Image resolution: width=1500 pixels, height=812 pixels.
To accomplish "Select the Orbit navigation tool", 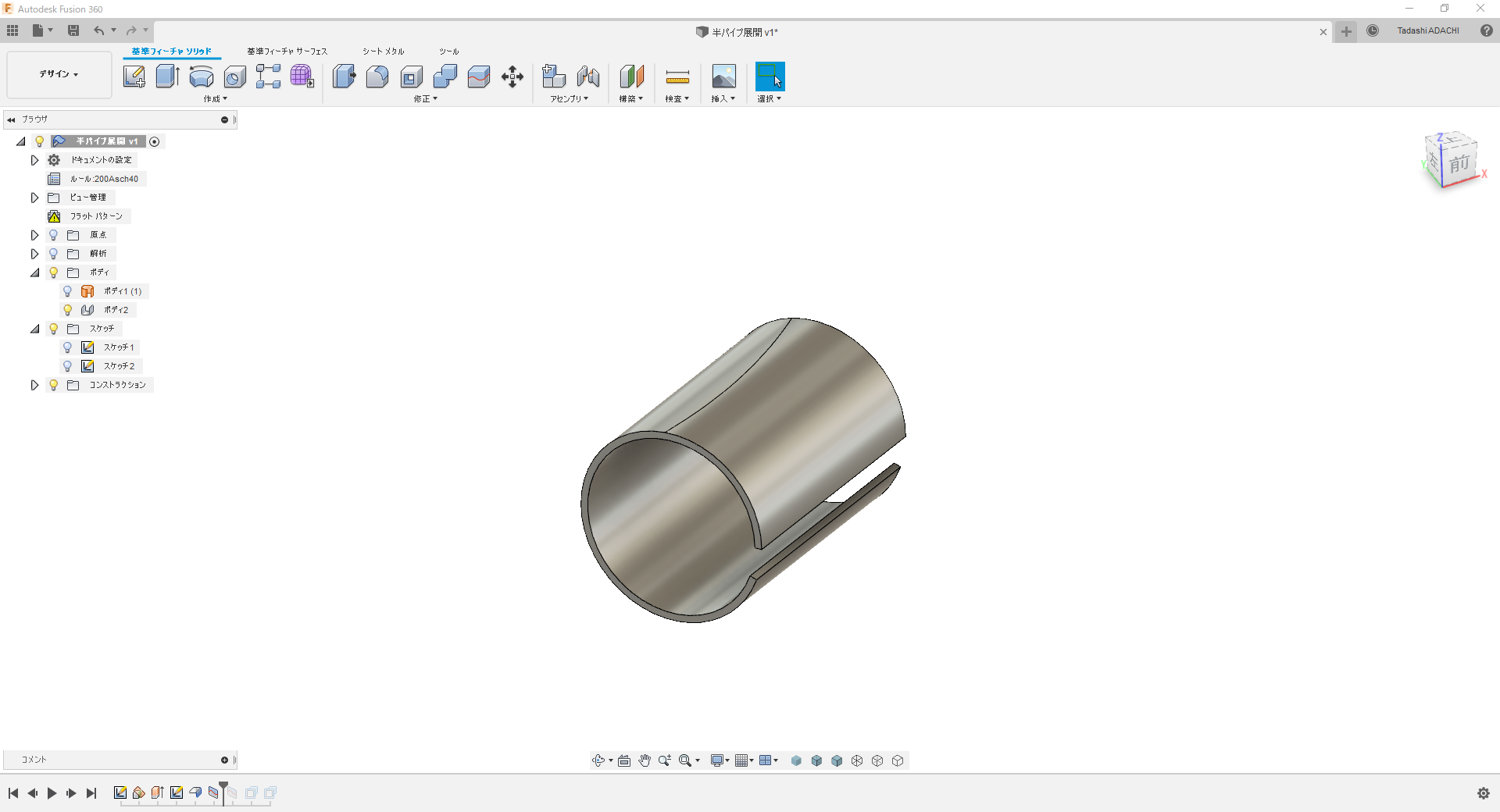I will (598, 760).
